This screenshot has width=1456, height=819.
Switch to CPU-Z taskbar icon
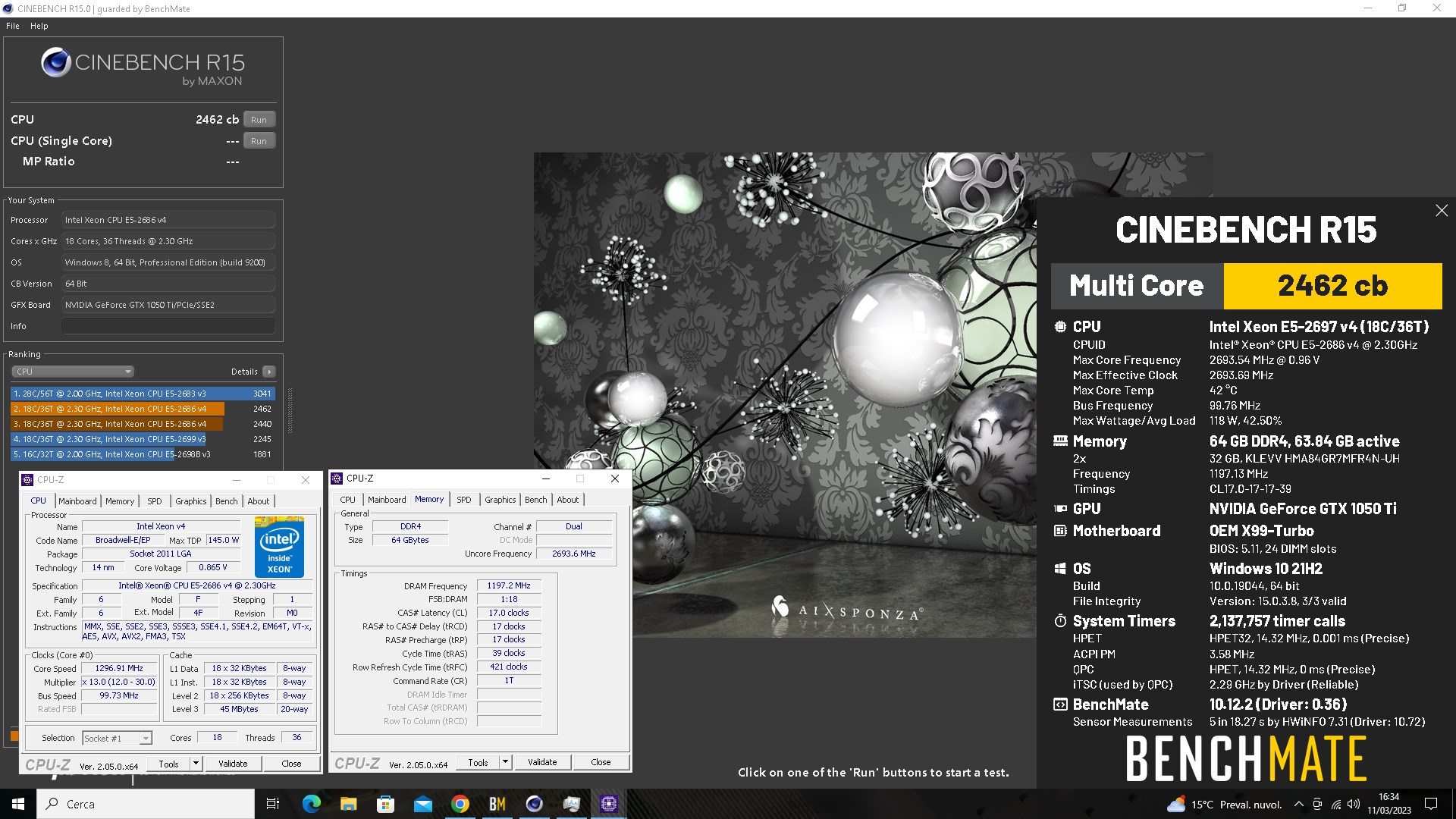[608, 804]
